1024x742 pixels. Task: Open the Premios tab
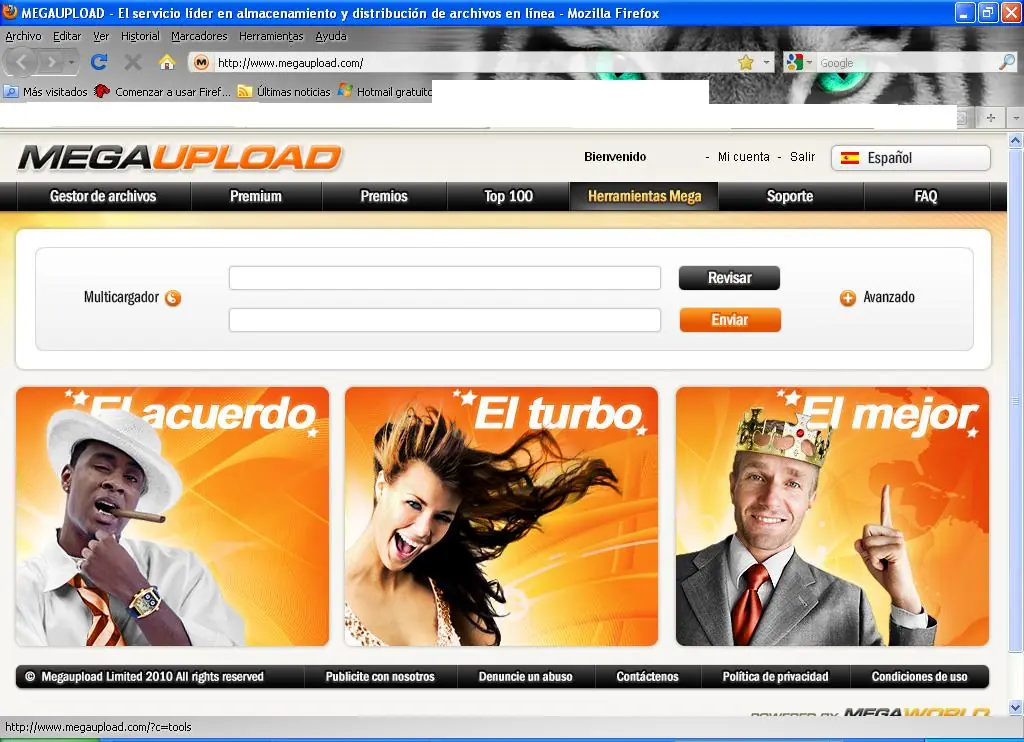(384, 196)
